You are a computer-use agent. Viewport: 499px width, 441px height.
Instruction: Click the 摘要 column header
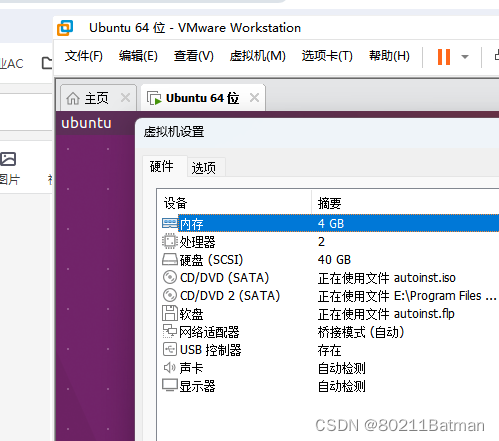[x=329, y=203]
